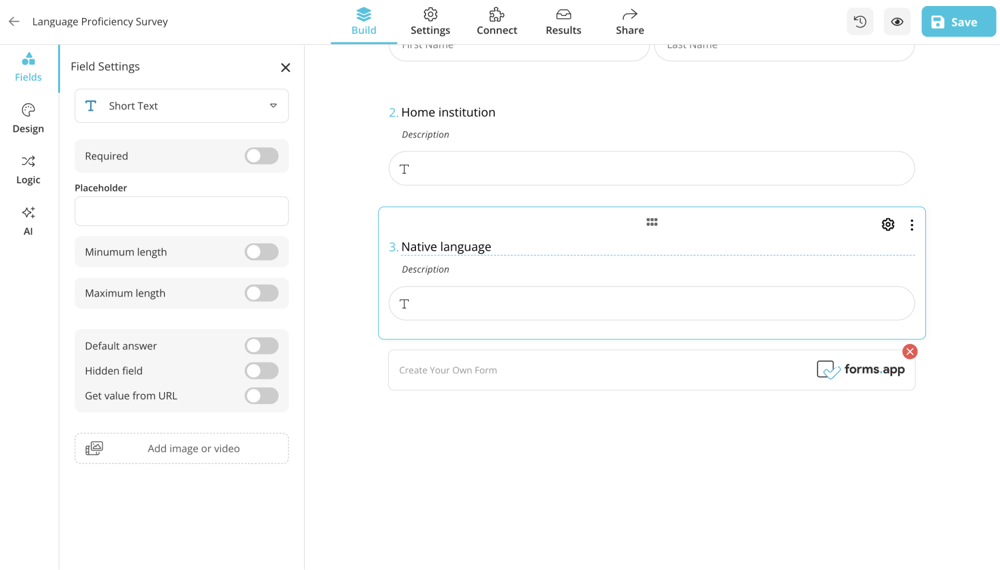Open the Design panel
Image resolution: width=1000 pixels, height=570 pixels.
pyautogui.click(x=28, y=118)
